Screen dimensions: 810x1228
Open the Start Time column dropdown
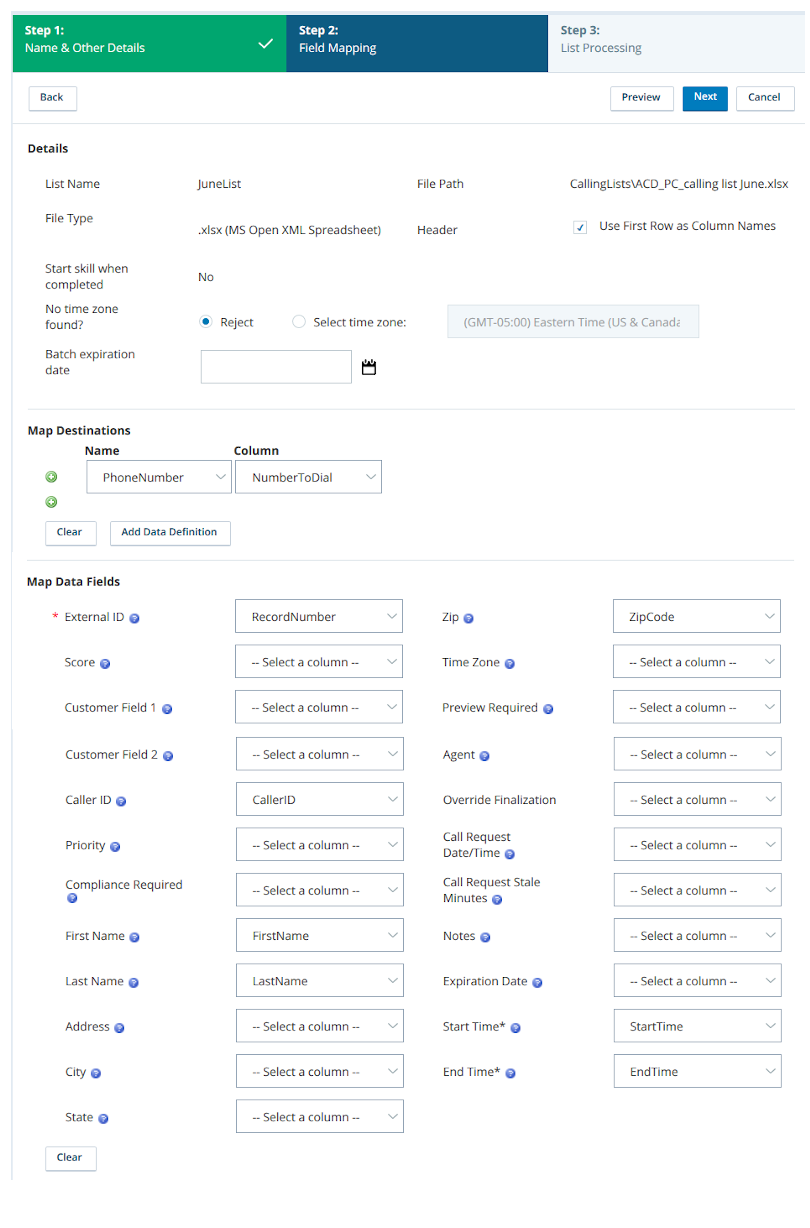point(697,1026)
